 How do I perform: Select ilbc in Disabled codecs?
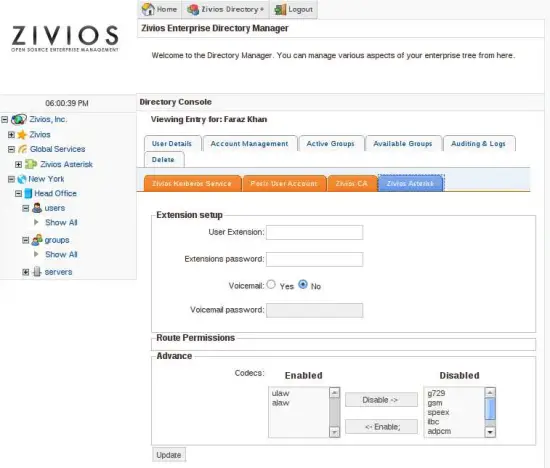tap(434, 422)
